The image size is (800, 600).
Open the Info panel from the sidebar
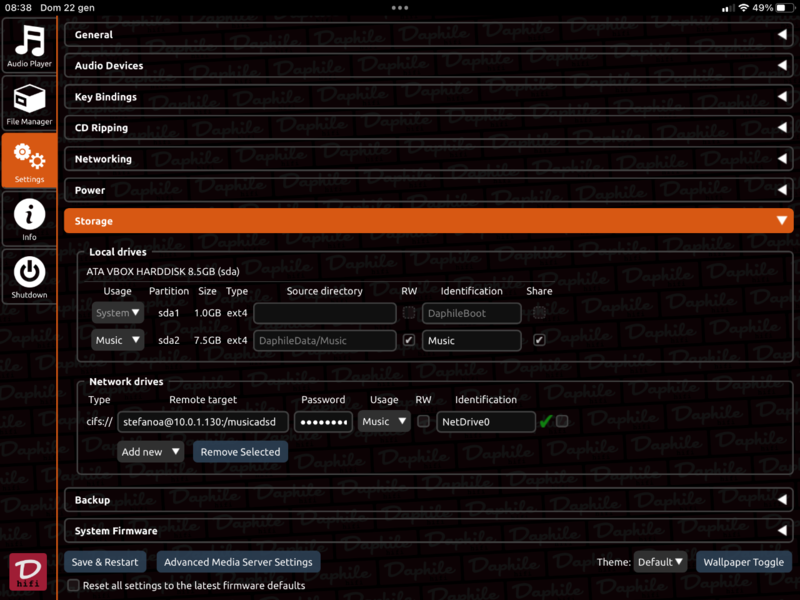pyautogui.click(x=29, y=215)
